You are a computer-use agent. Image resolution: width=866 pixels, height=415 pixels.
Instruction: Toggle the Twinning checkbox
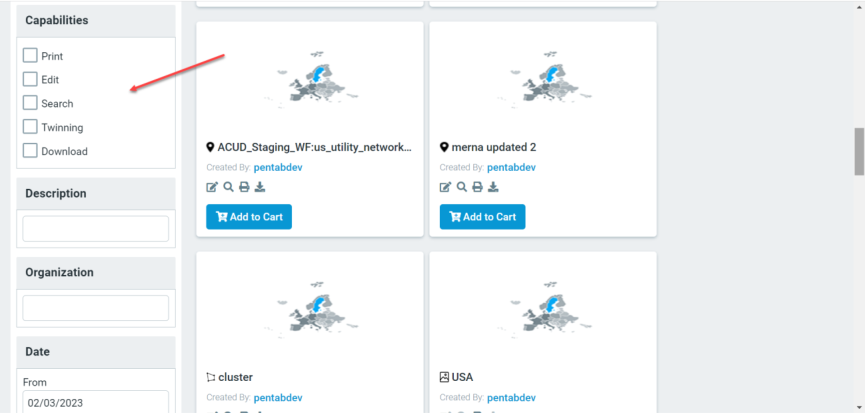[30, 127]
